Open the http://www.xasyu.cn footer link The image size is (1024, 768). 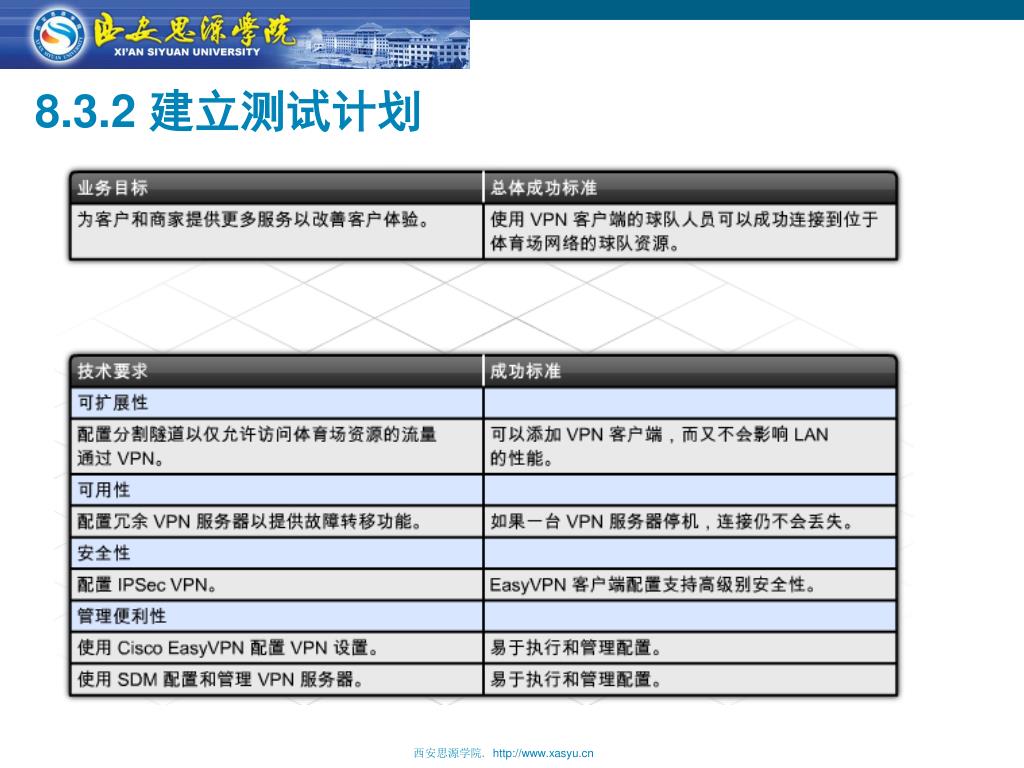pos(543,753)
